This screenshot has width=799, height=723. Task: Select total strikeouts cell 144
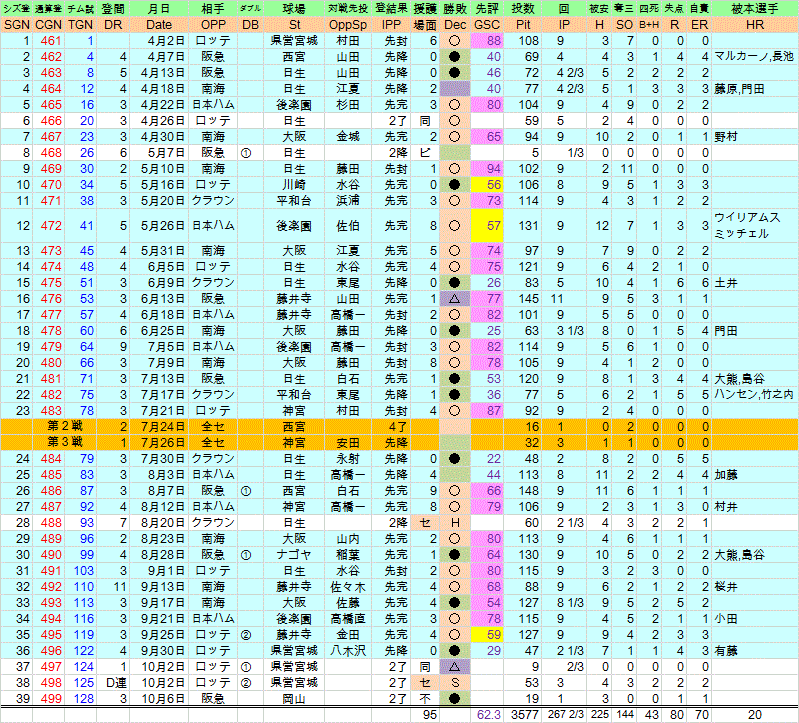(625, 714)
